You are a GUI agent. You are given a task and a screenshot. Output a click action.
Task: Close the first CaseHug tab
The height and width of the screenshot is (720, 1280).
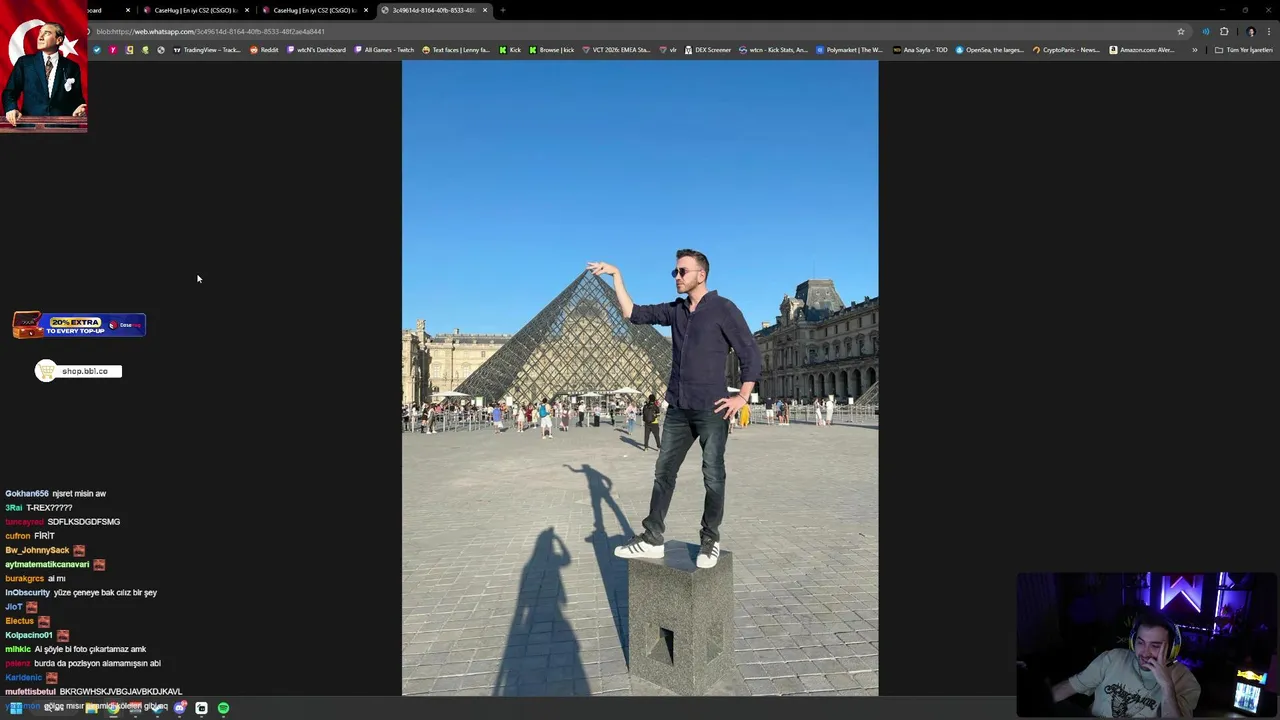pos(247,10)
